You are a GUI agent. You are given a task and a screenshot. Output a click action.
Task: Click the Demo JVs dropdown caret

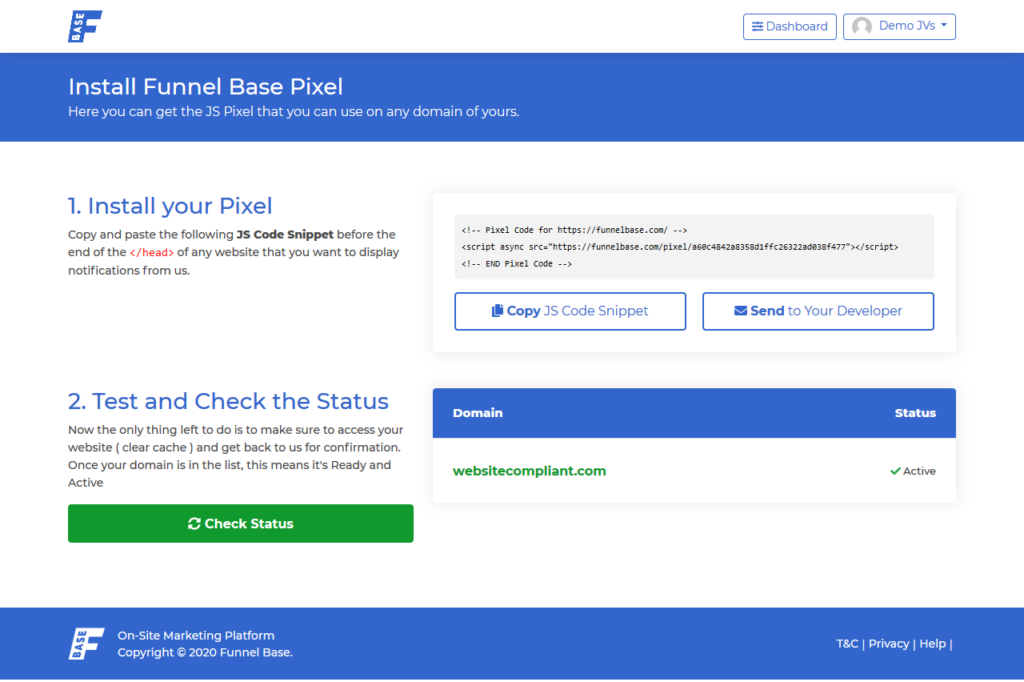pyautogui.click(x=944, y=25)
